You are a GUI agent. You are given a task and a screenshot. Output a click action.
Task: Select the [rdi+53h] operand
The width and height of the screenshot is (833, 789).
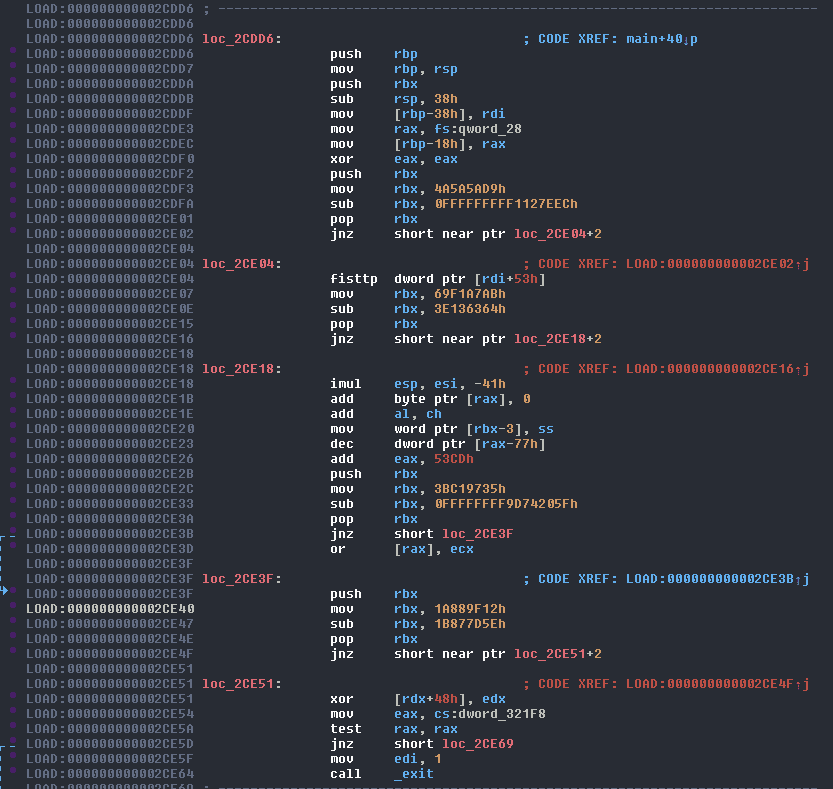point(509,279)
